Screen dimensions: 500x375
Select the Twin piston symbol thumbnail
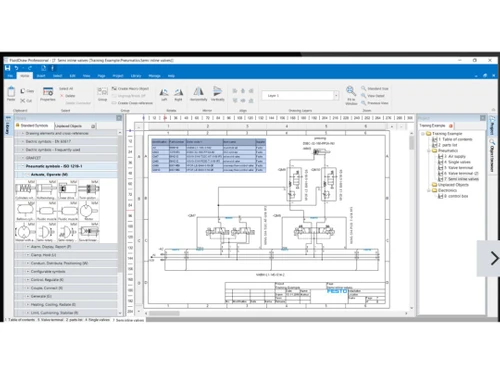88,190
